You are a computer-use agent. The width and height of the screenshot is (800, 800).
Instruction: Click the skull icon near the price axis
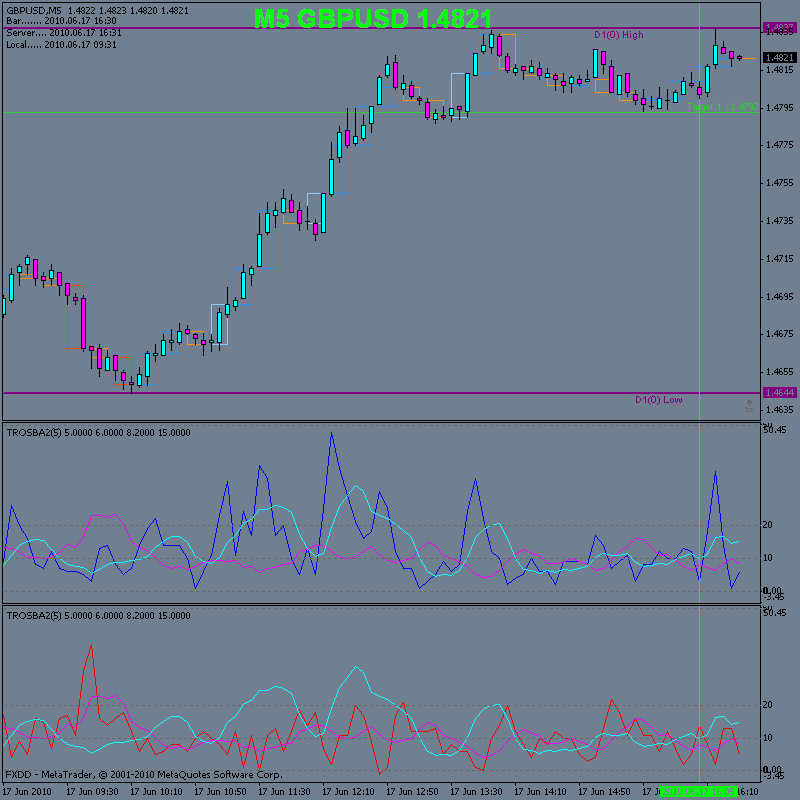pos(748,407)
